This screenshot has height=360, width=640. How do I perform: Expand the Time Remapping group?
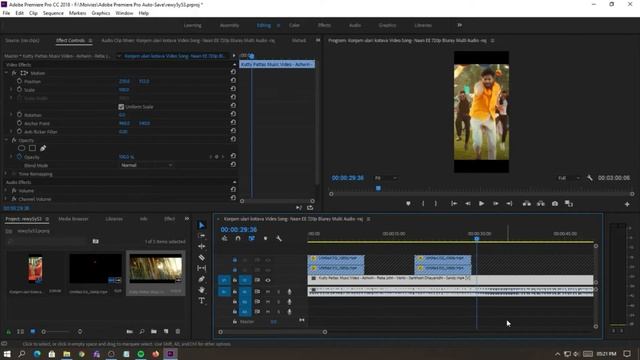tap(6, 174)
